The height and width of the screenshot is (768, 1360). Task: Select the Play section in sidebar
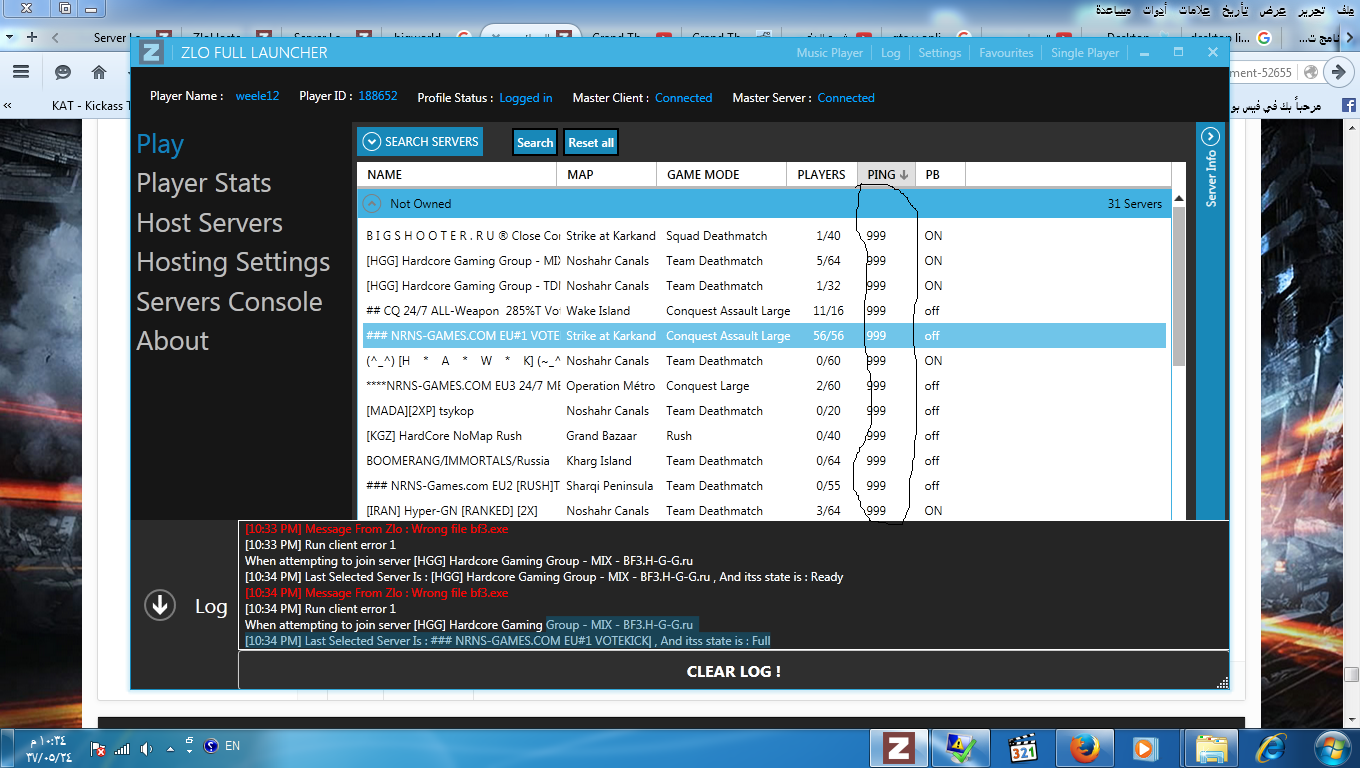pos(160,144)
